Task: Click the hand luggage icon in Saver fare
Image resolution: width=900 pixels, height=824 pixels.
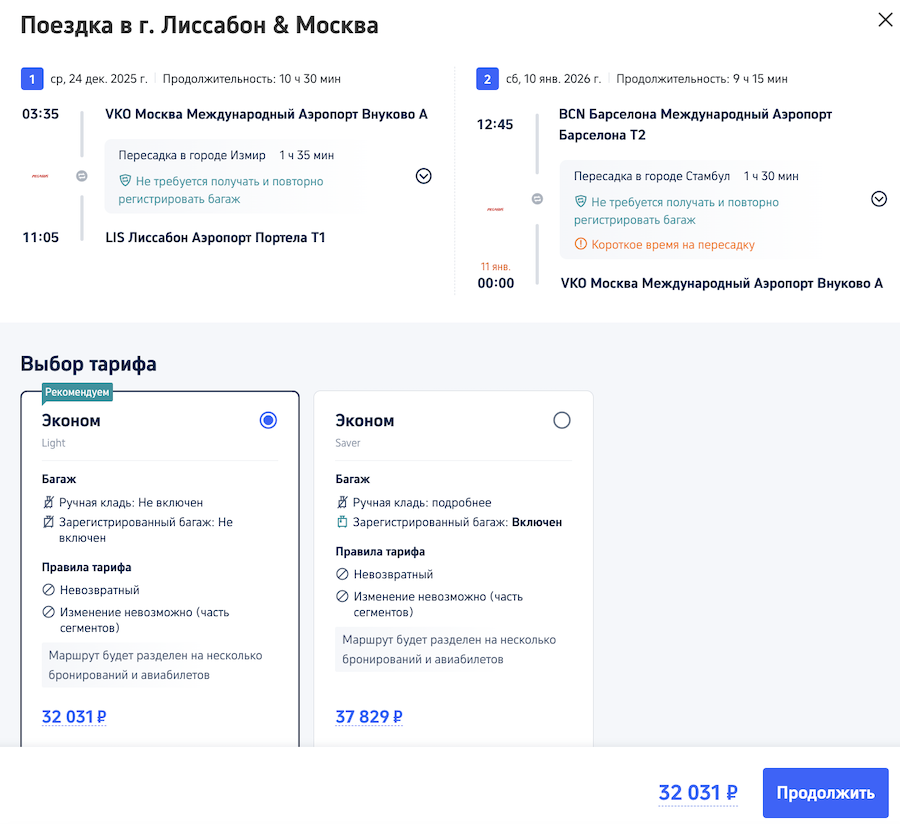Action: pos(342,502)
